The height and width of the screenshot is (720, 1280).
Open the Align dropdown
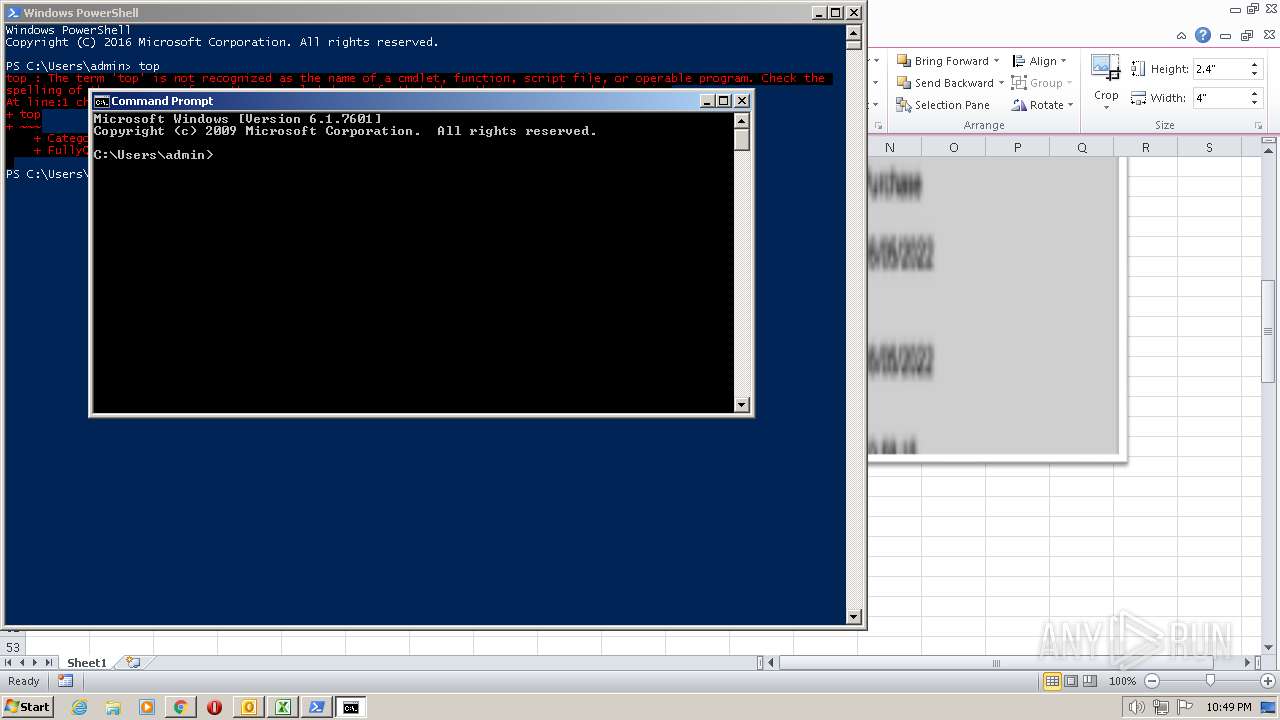click(x=1040, y=61)
